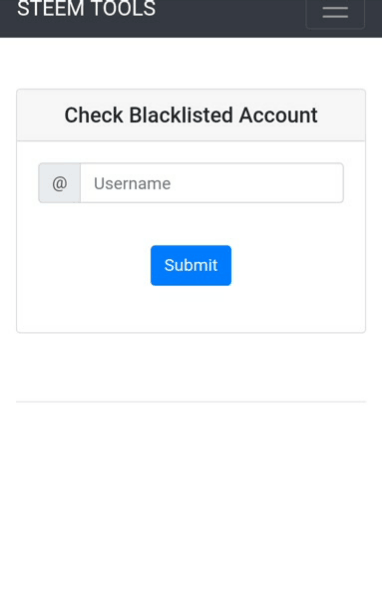Click the @ symbol prefix box
This screenshot has width=382, height=598.
pos(59,183)
